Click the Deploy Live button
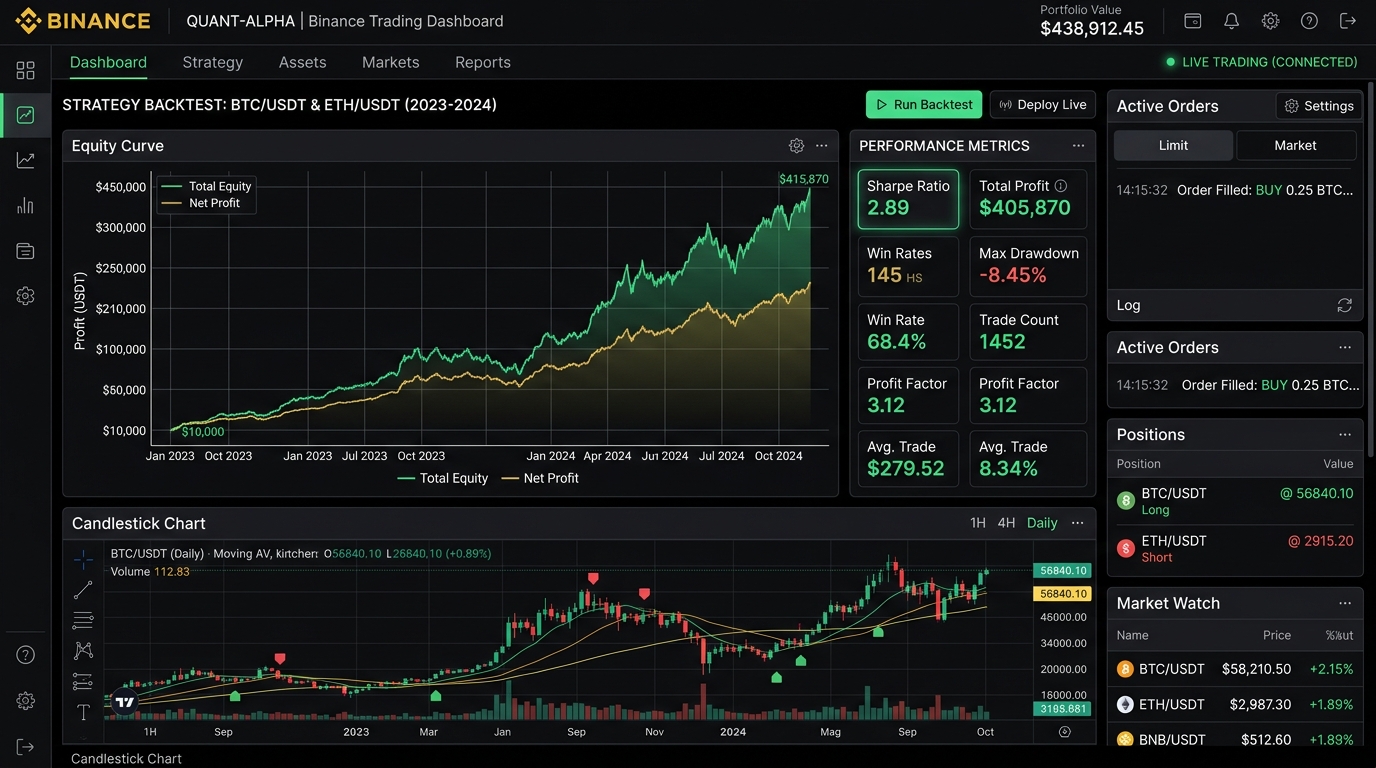Viewport: 1376px width, 768px height. tap(1043, 105)
